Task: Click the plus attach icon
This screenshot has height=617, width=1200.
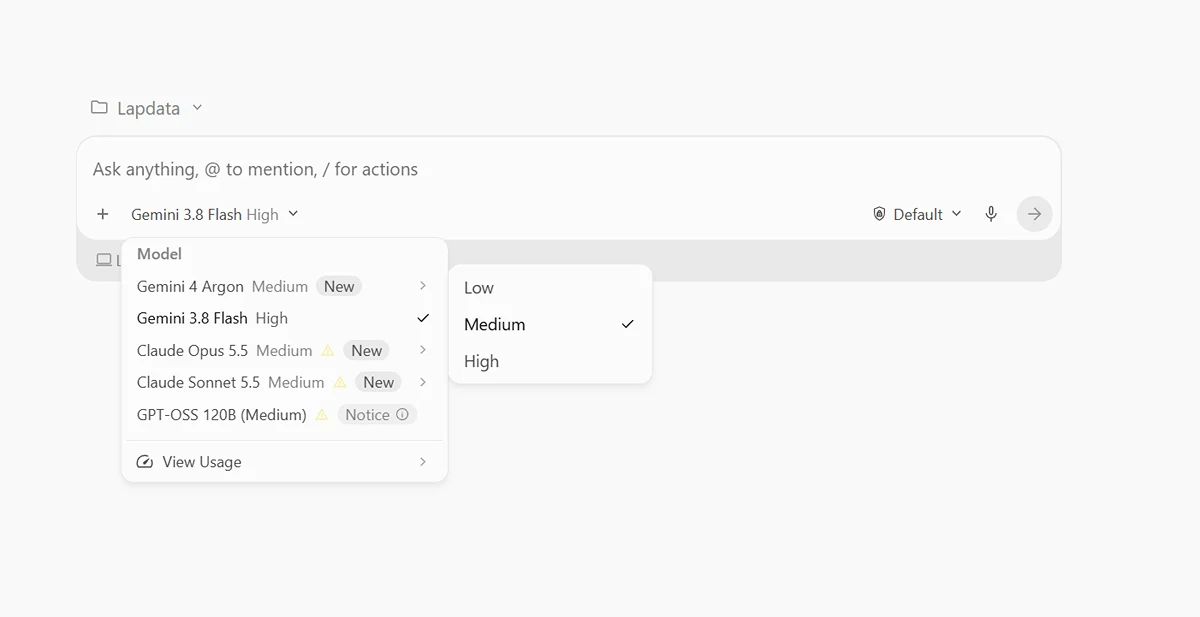Action: point(102,214)
